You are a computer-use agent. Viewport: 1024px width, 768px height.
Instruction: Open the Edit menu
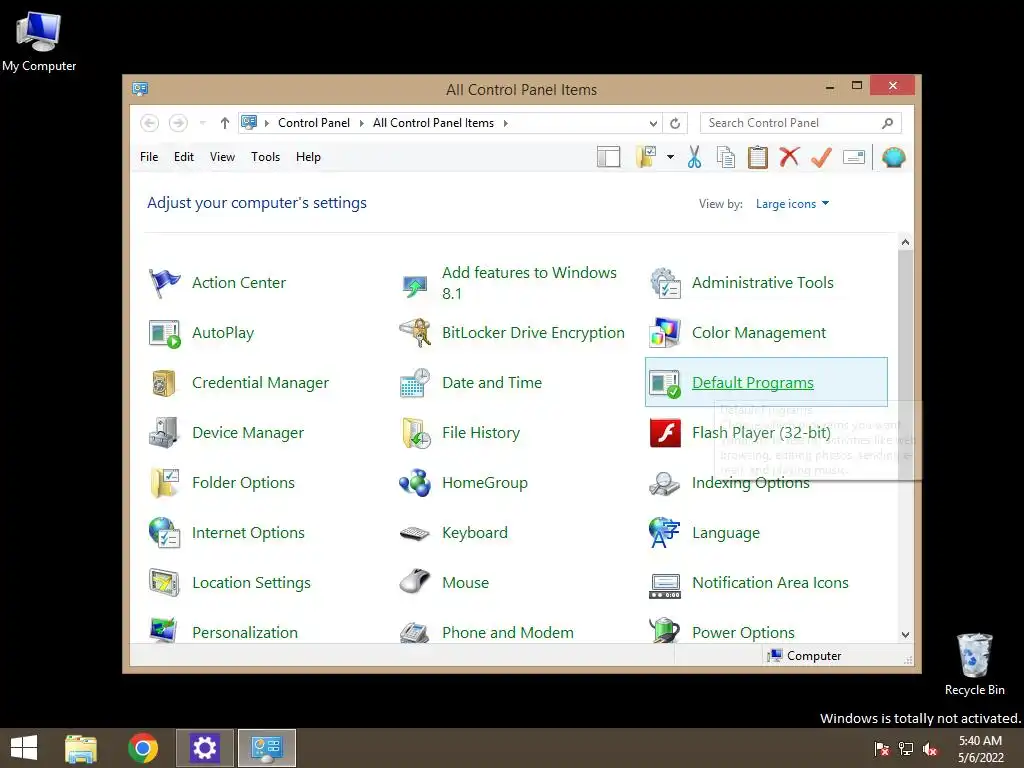click(x=184, y=157)
